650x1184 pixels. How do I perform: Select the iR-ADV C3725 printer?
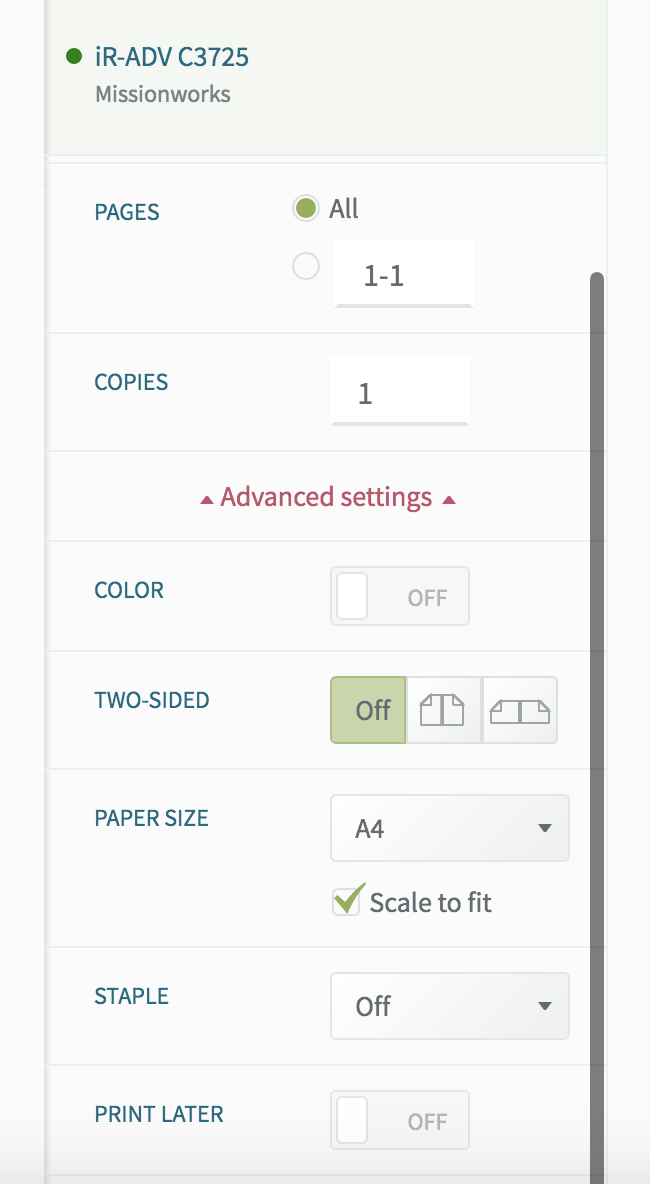(x=172, y=57)
